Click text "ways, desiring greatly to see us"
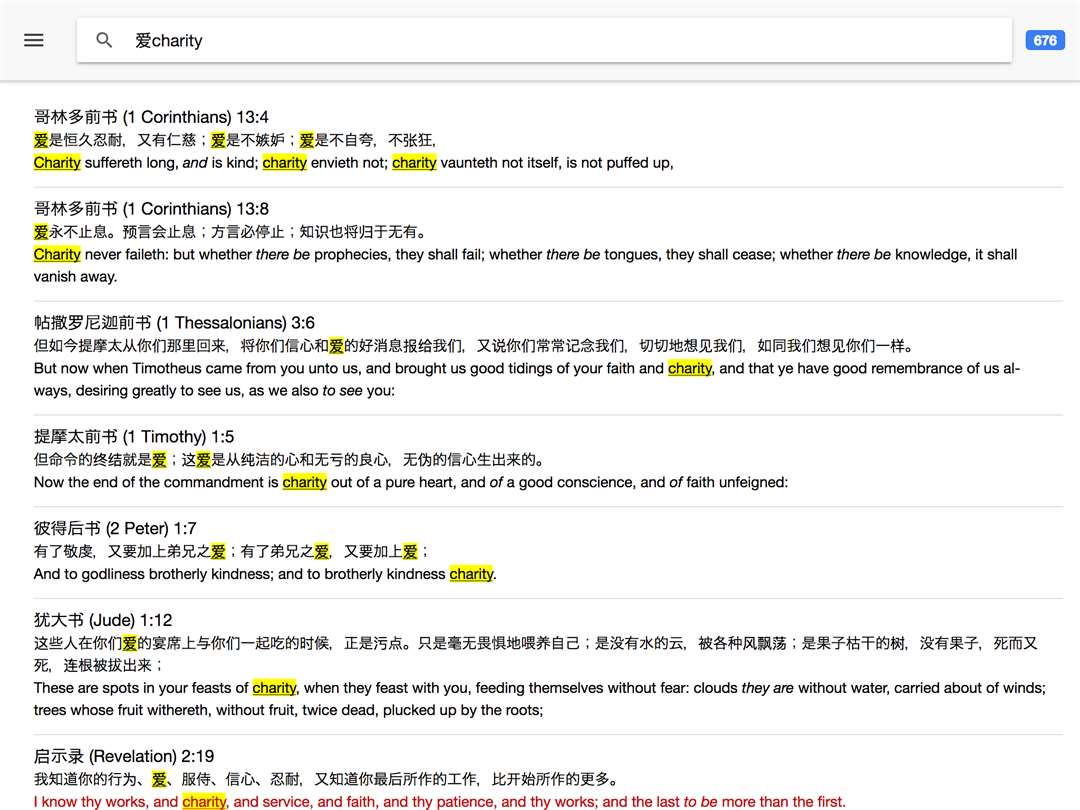1080x810 pixels. point(138,391)
